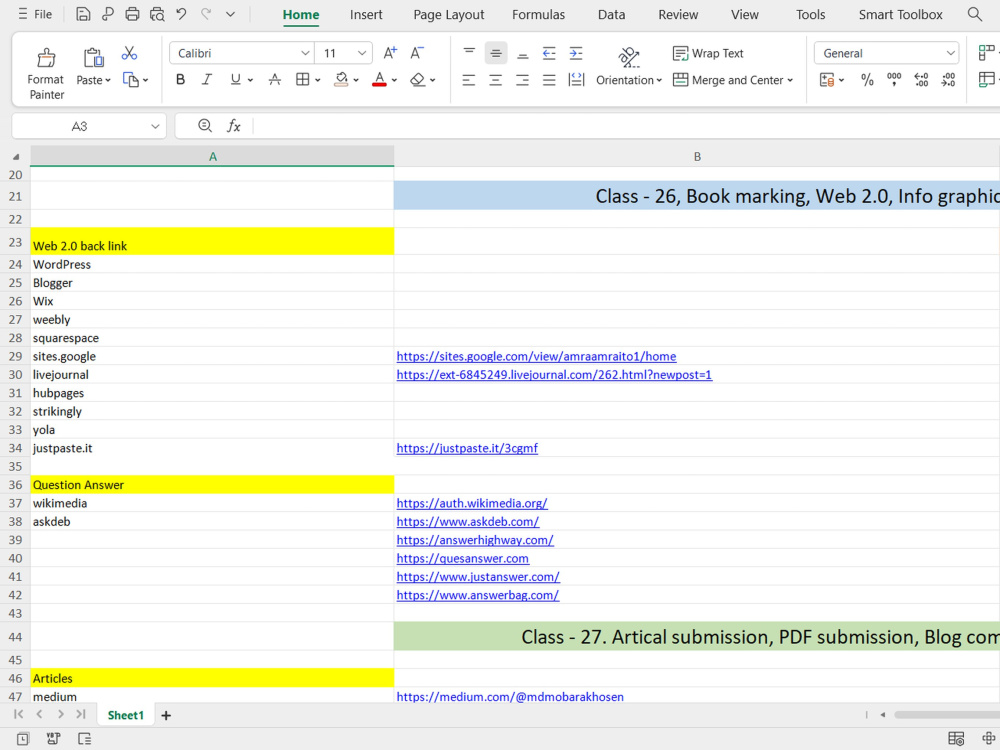Toggle middle vertical alignment

point(496,53)
